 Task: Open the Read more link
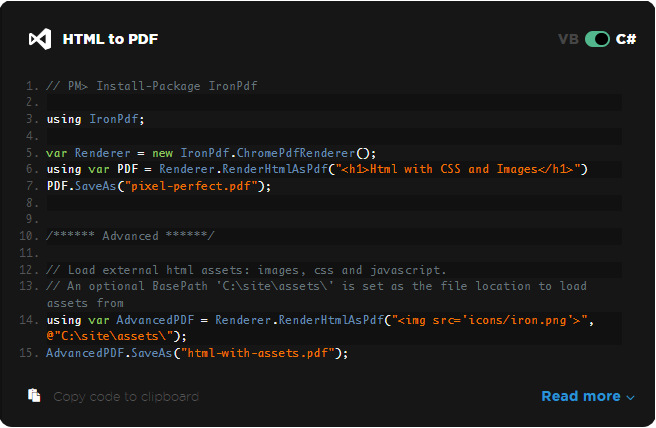(581, 396)
